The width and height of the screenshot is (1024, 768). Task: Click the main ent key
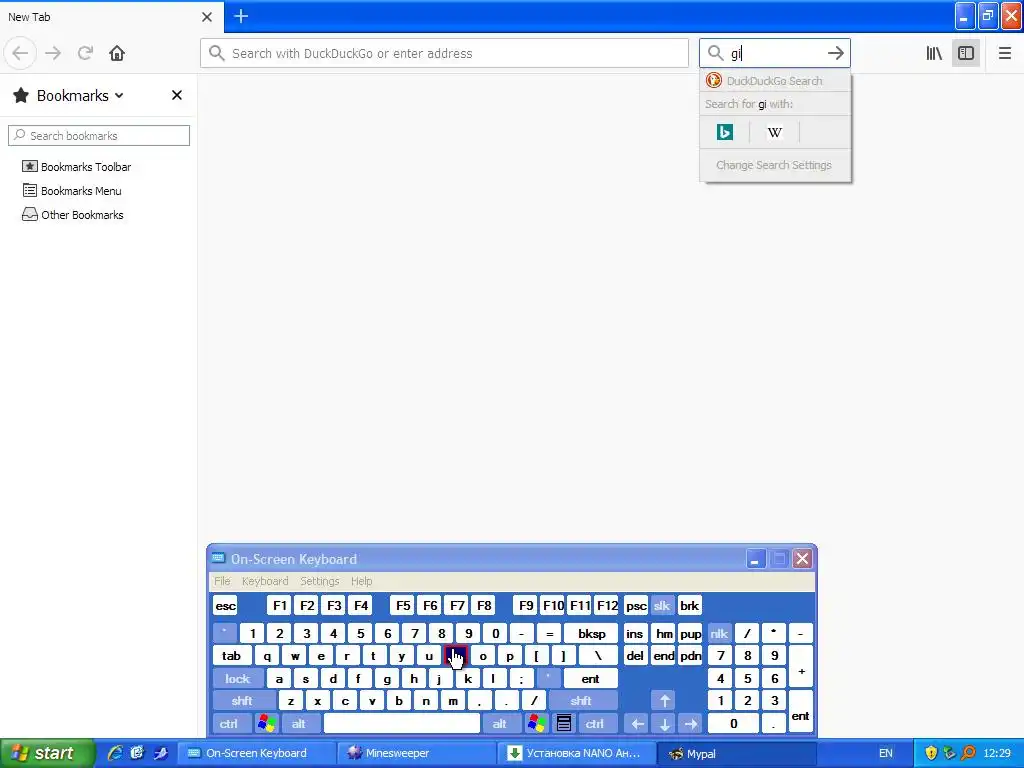pyautogui.click(x=590, y=679)
